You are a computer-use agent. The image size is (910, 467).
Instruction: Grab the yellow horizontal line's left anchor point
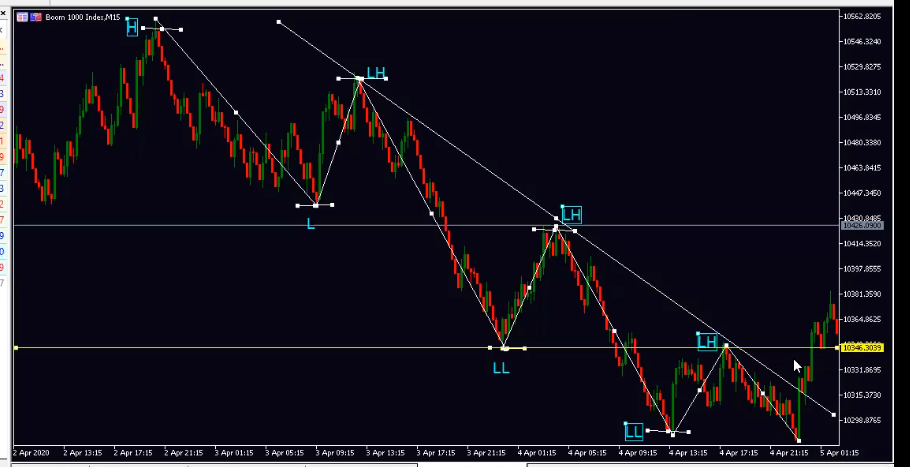tap(16, 348)
